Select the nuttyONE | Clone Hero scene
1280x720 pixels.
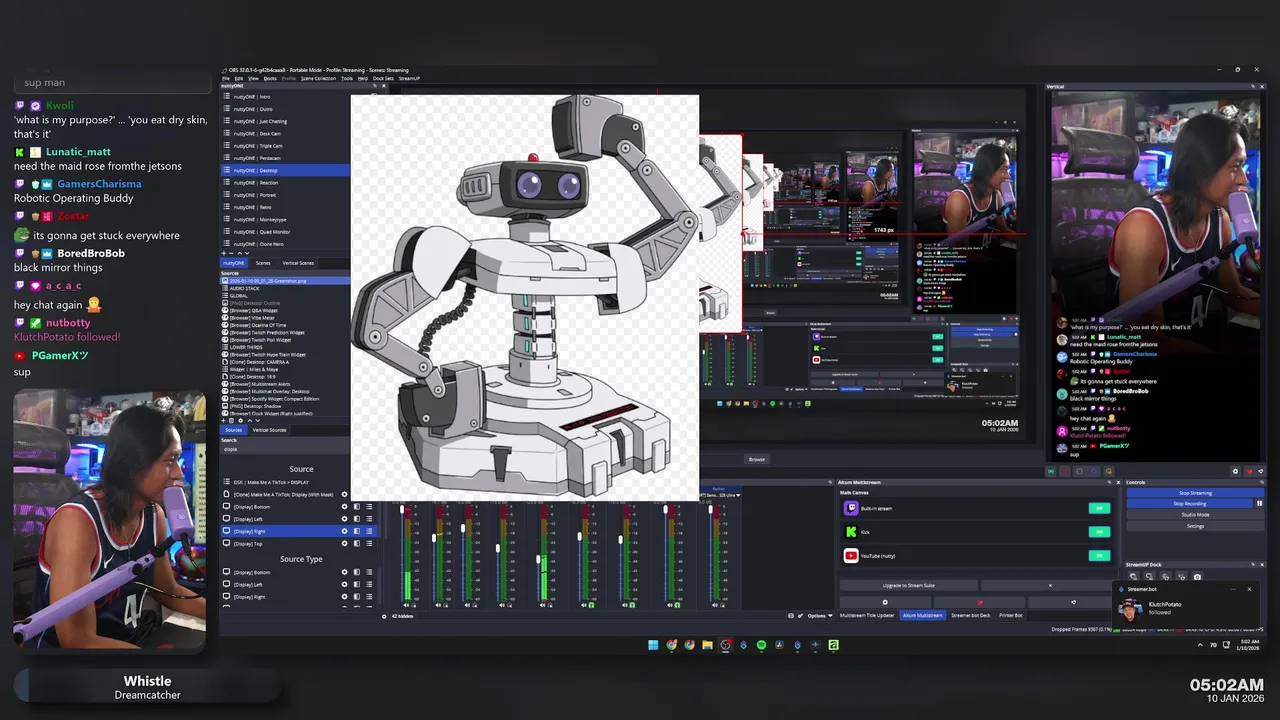(x=285, y=244)
